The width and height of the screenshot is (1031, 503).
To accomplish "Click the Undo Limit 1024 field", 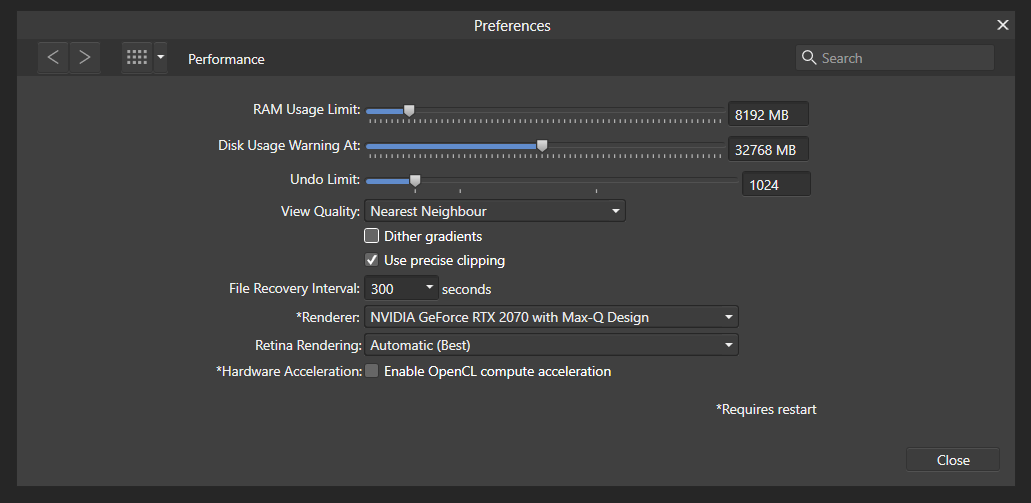I will click(777, 184).
